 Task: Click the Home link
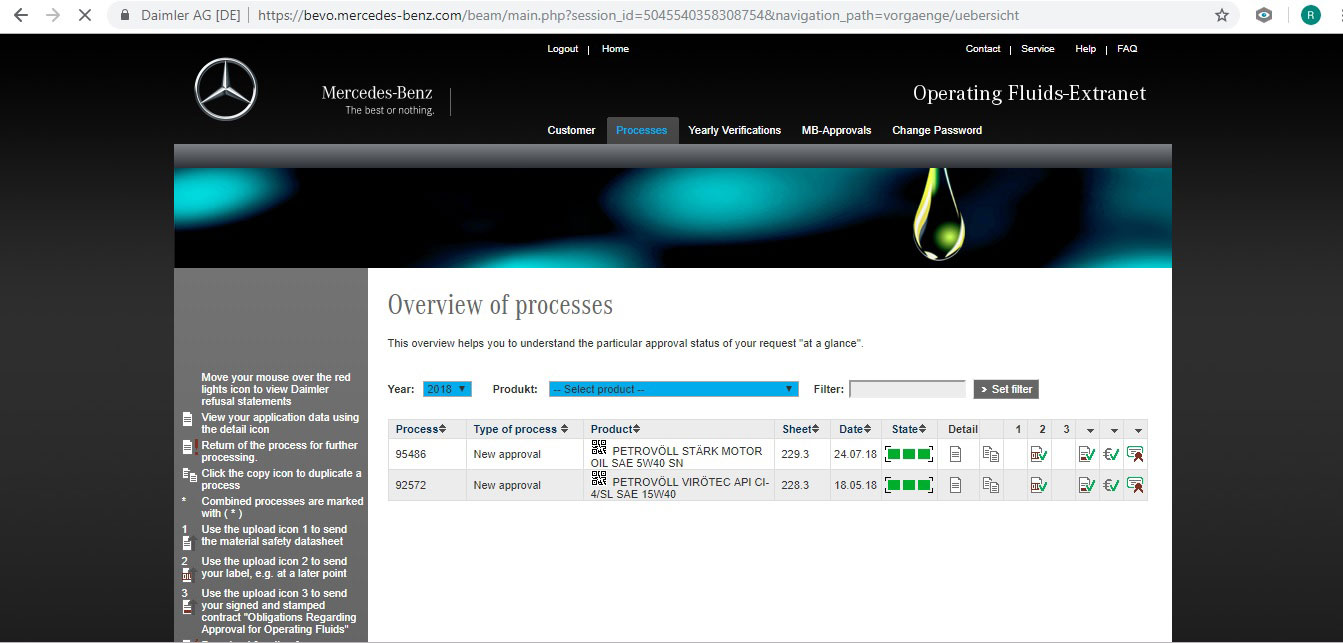[615, 49]
